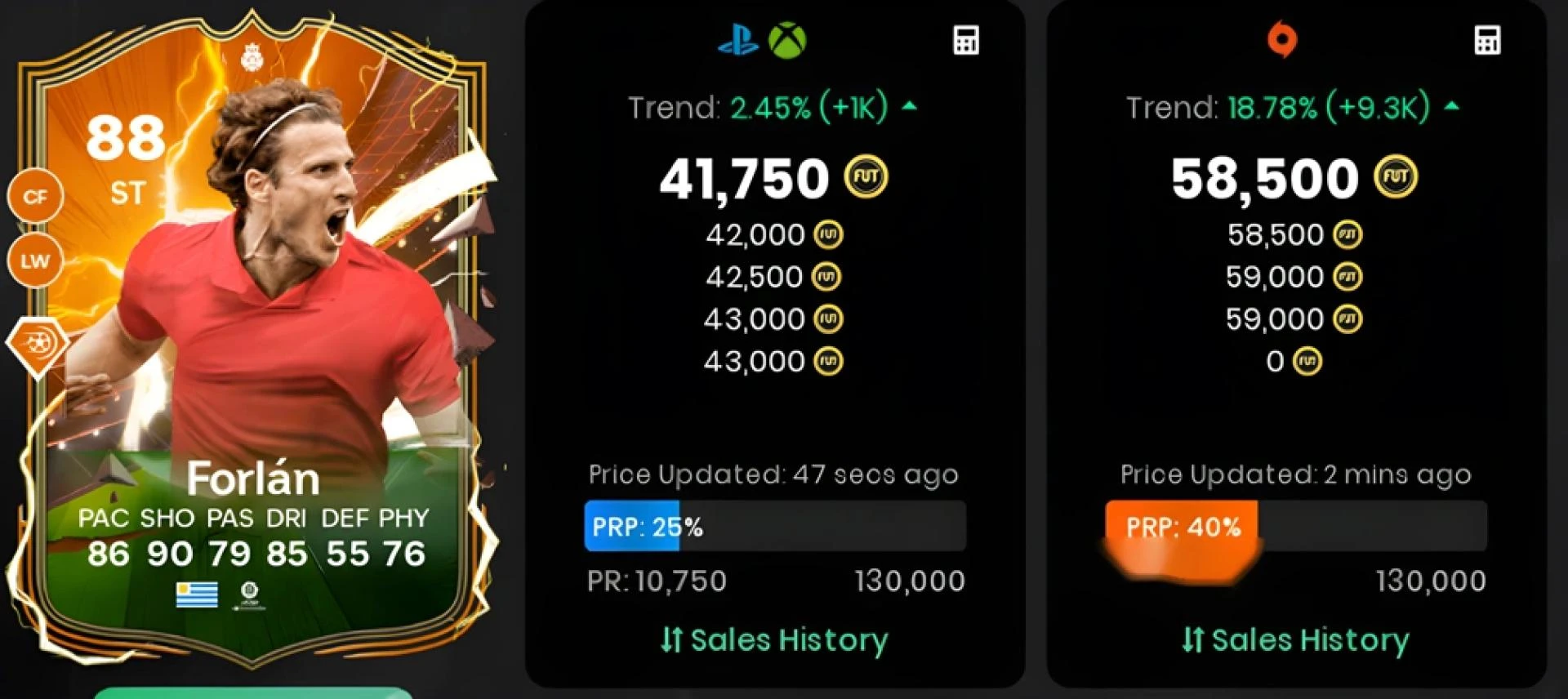Click the Origin PC platform logo
Viewport: 1568px width, 699px height.
pyautogui.click(x=1281, y=39)
